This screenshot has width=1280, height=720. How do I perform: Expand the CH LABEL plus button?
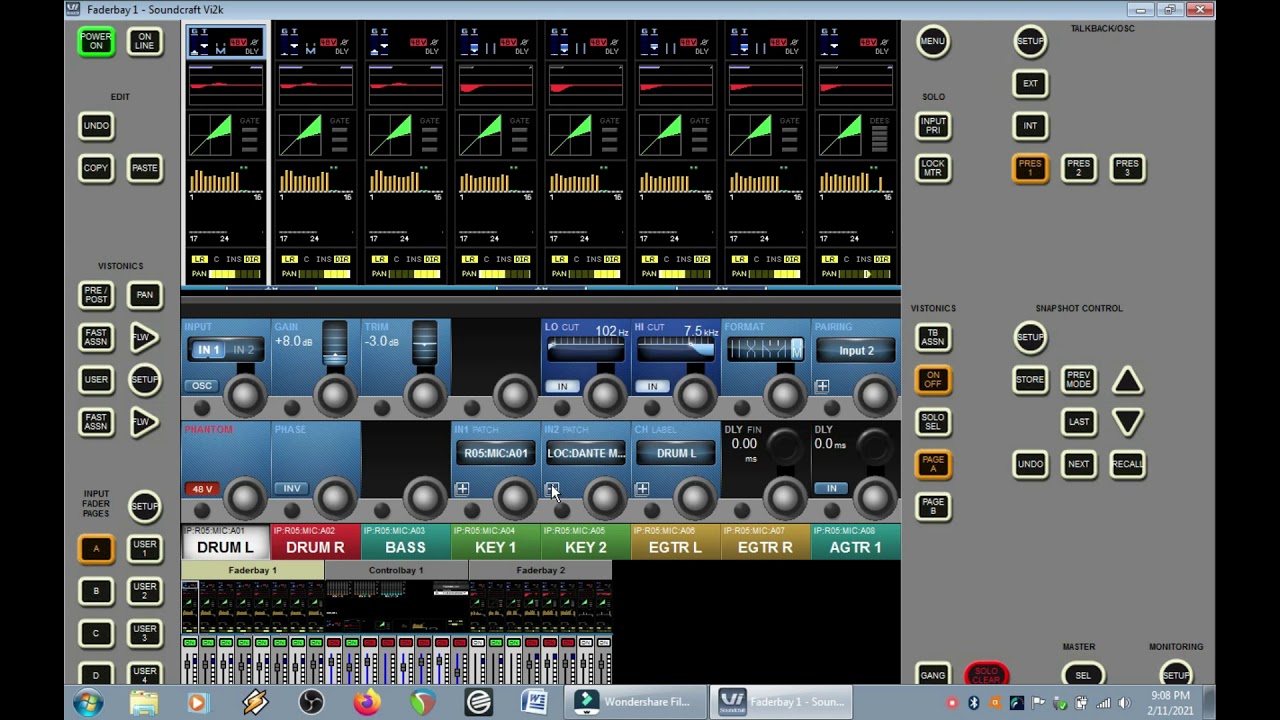pyautogui.click(x=642, y=489)
